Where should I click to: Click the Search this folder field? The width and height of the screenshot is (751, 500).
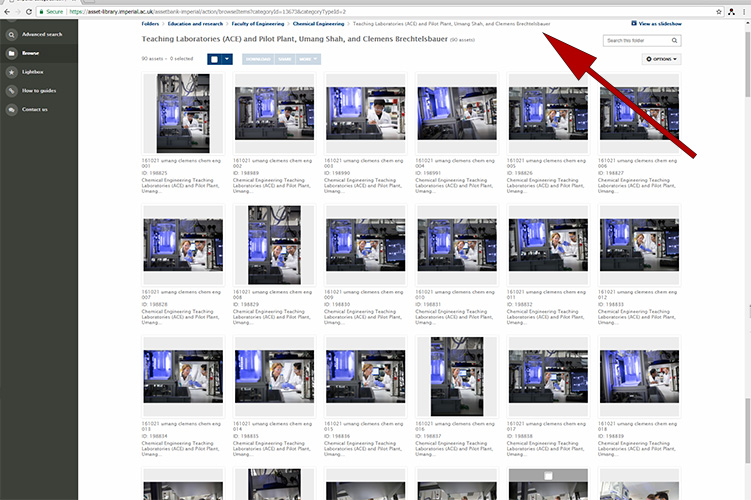click(x=635, y=41)
